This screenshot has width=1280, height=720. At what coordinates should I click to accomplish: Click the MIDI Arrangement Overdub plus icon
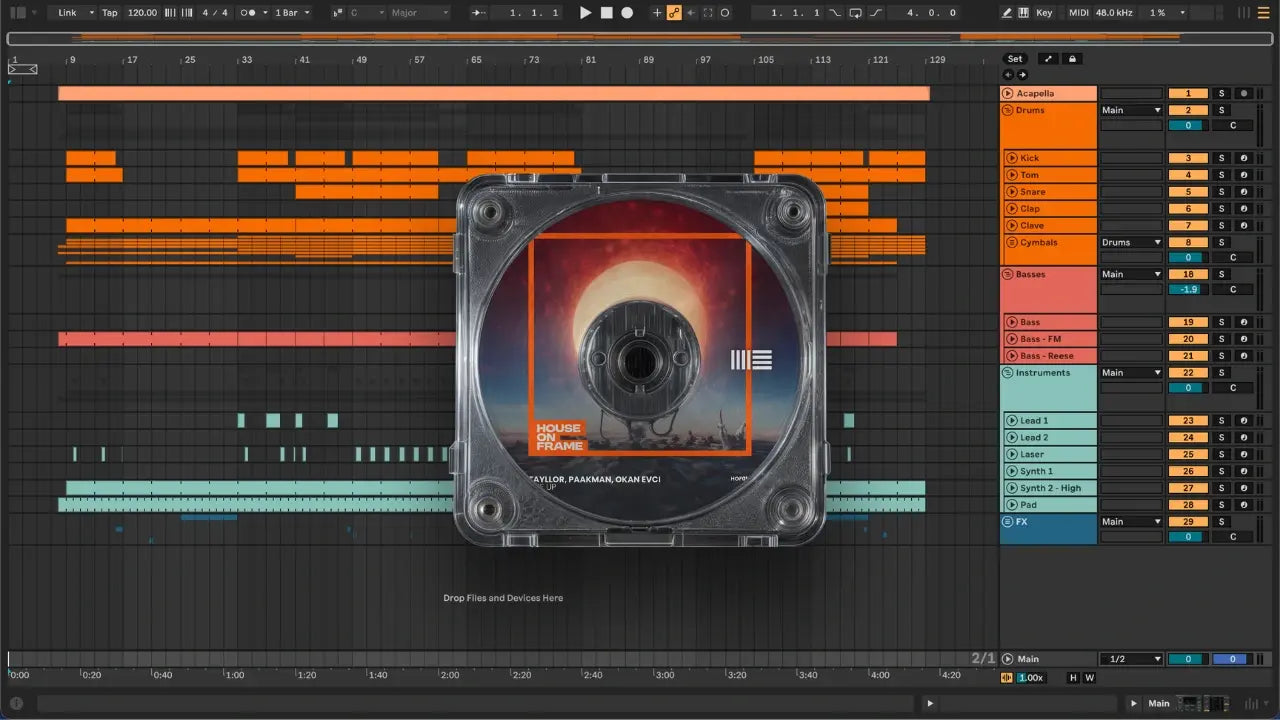657,13
